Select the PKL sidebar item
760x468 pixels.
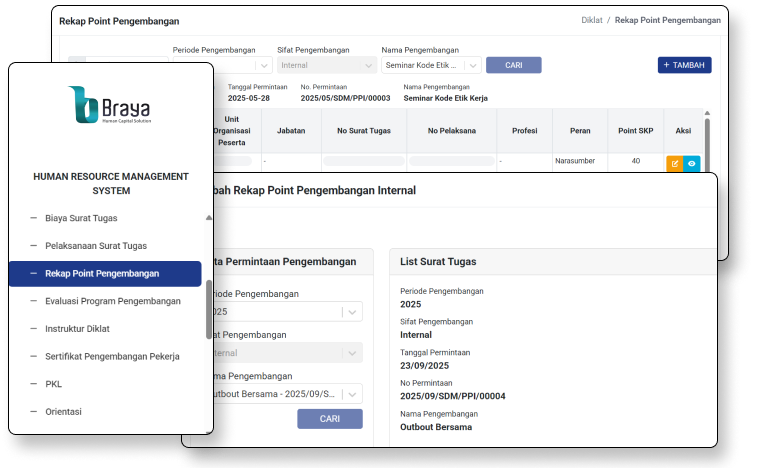click(x=54, y=384)
